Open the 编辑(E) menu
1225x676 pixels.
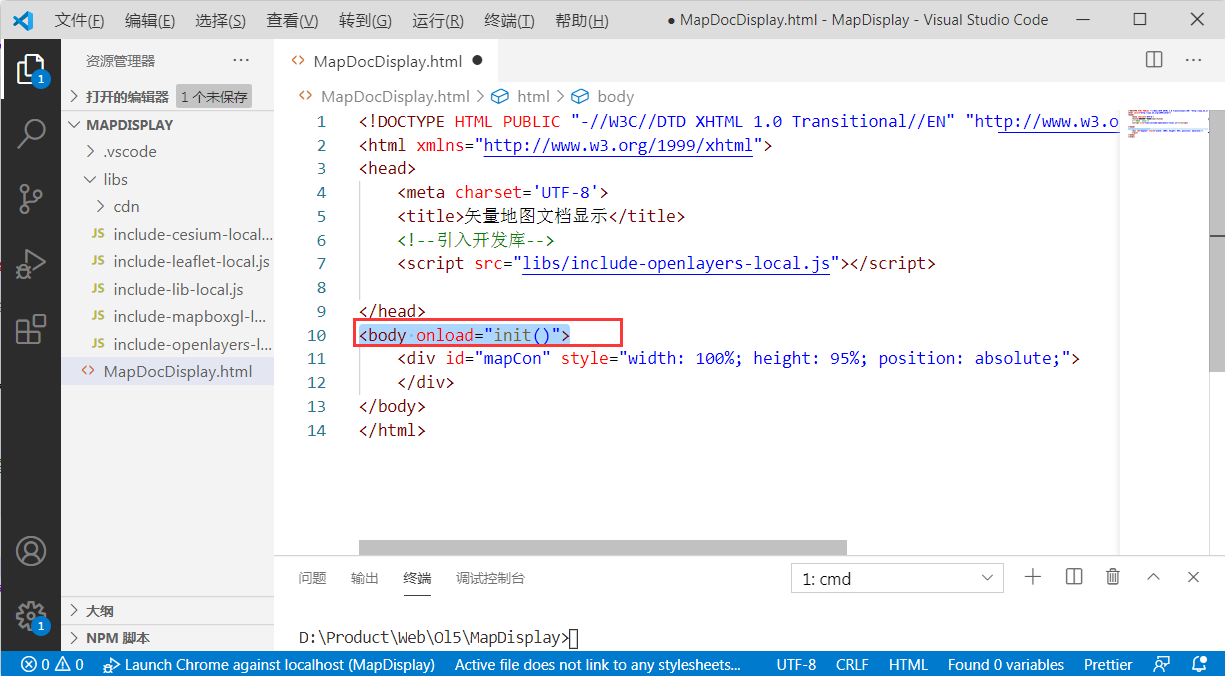[x=150, y=20]
